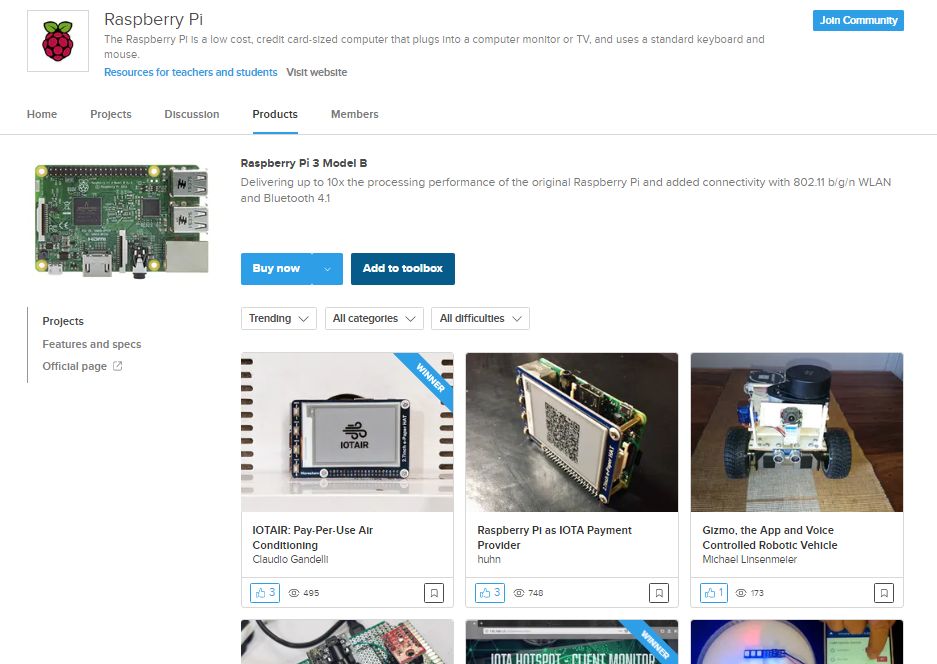Bookmark the Raspberry Pi as IOTA Payment Provider project
The image size is (937, 664).
coord(659,593)
